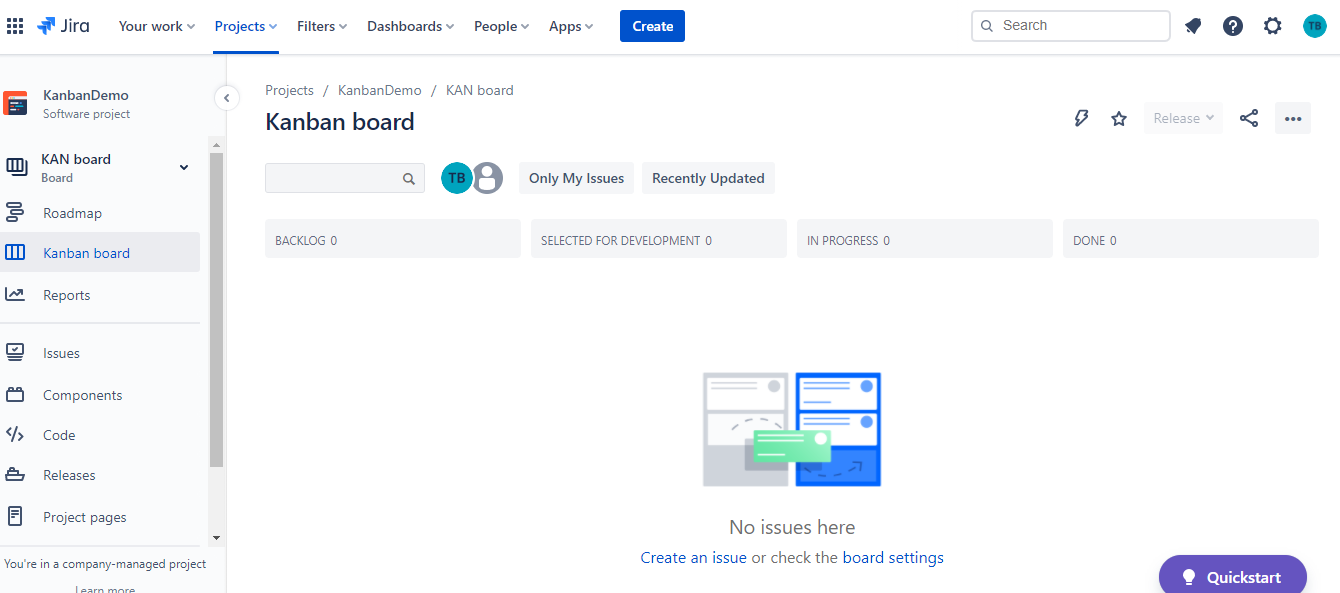Star the Kanban board

click(1118, 117)
